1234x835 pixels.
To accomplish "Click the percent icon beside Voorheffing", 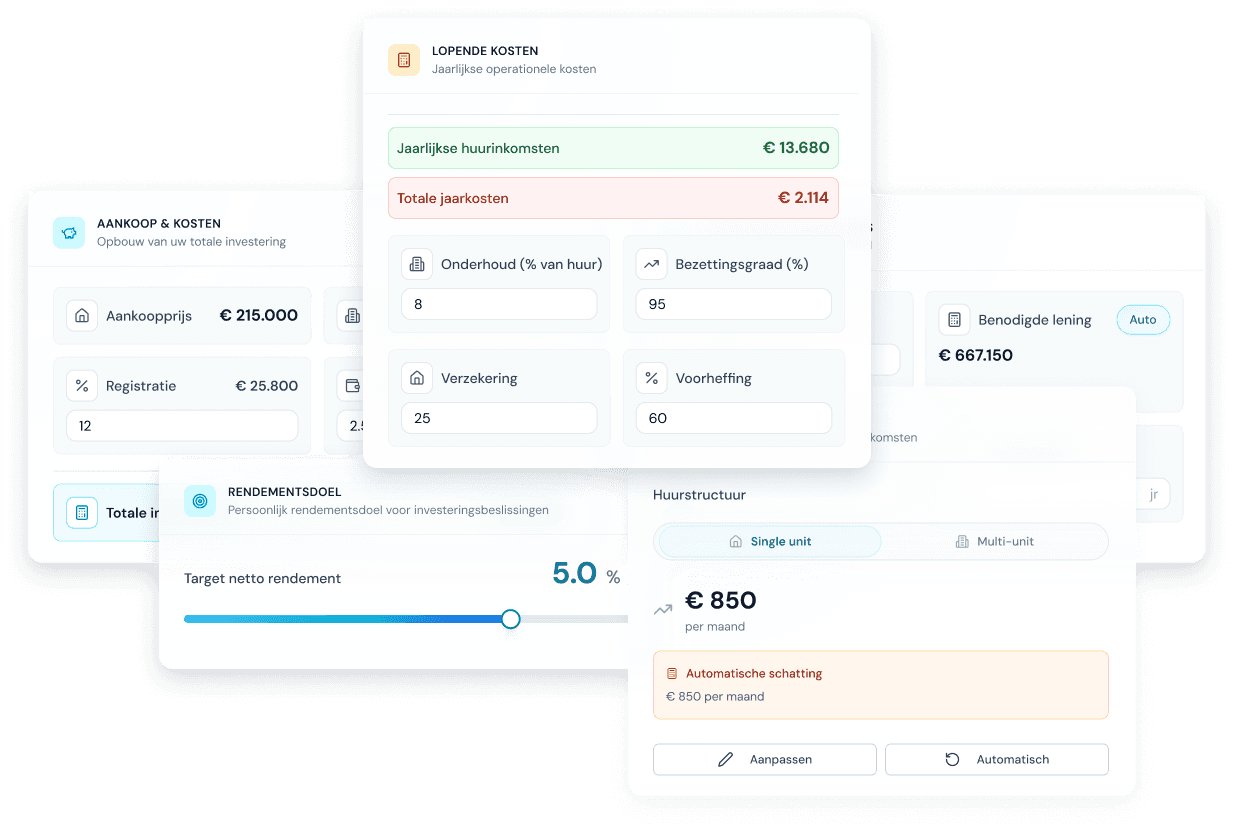I will tap(651, 379).
